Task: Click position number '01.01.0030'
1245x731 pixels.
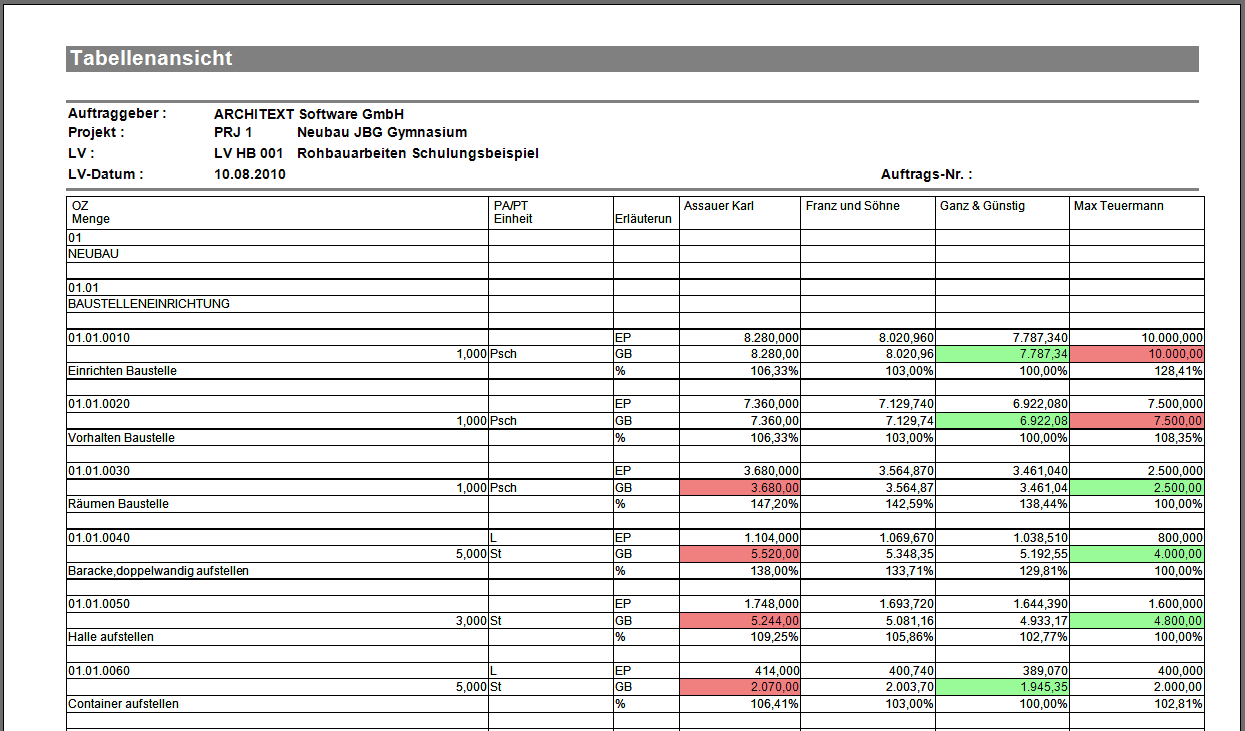Action: point(99,471)
